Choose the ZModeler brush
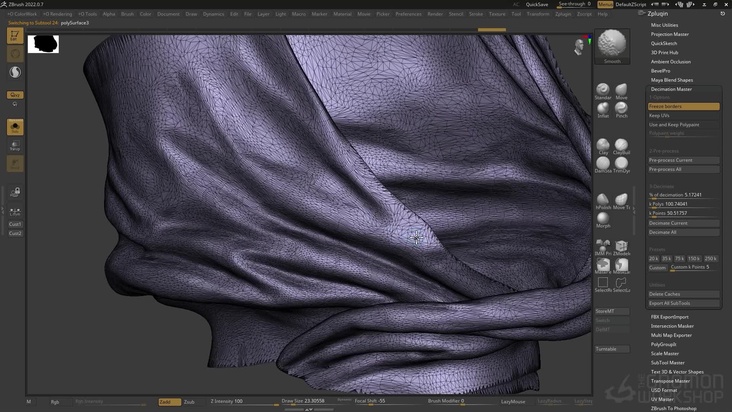Viewport: 732px width, 412px height. [x=621, y=247]
